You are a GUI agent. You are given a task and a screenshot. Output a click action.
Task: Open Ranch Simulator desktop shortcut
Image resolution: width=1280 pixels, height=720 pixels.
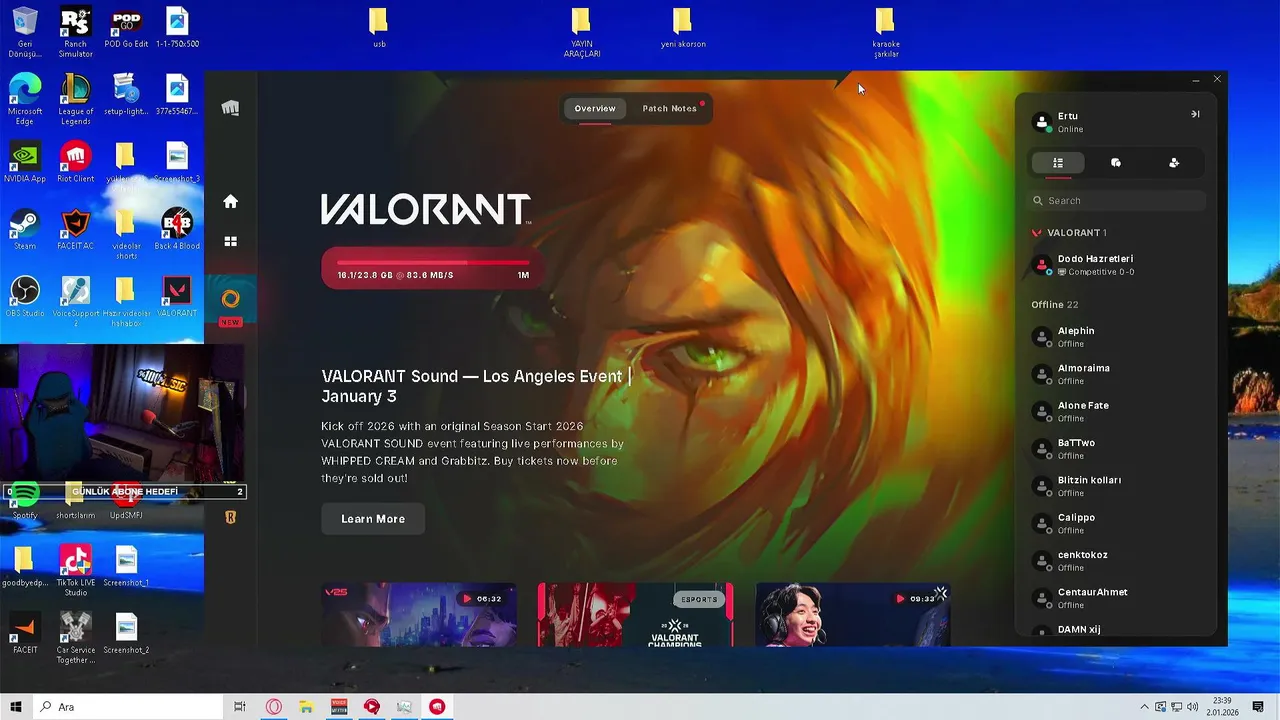76,32
